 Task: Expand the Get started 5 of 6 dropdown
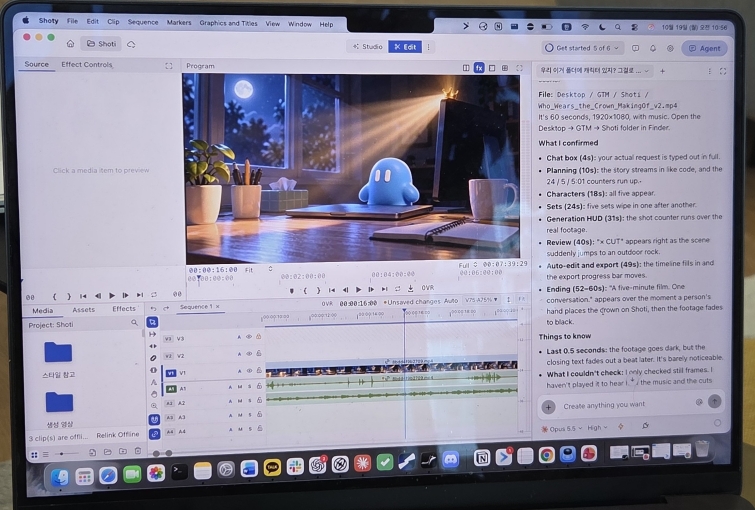(583, 48)
